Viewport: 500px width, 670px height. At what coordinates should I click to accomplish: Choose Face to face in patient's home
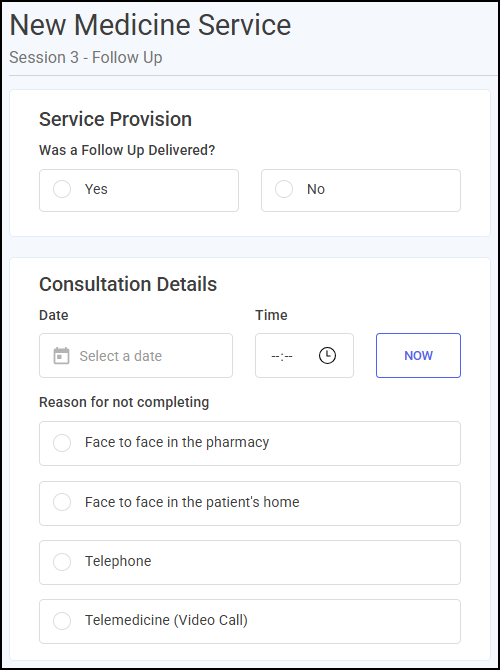pos(250,503)
